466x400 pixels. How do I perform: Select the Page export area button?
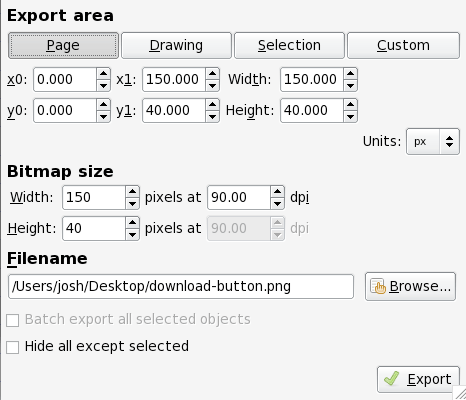(x=63, y=45)
